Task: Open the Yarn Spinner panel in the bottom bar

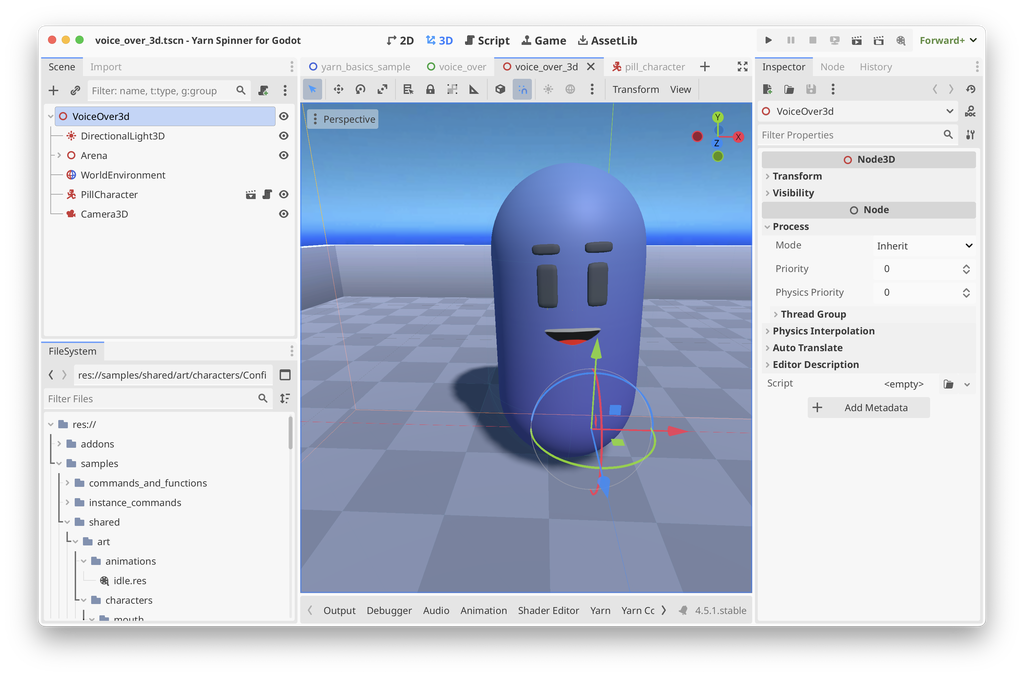Action: pos(600,609)
